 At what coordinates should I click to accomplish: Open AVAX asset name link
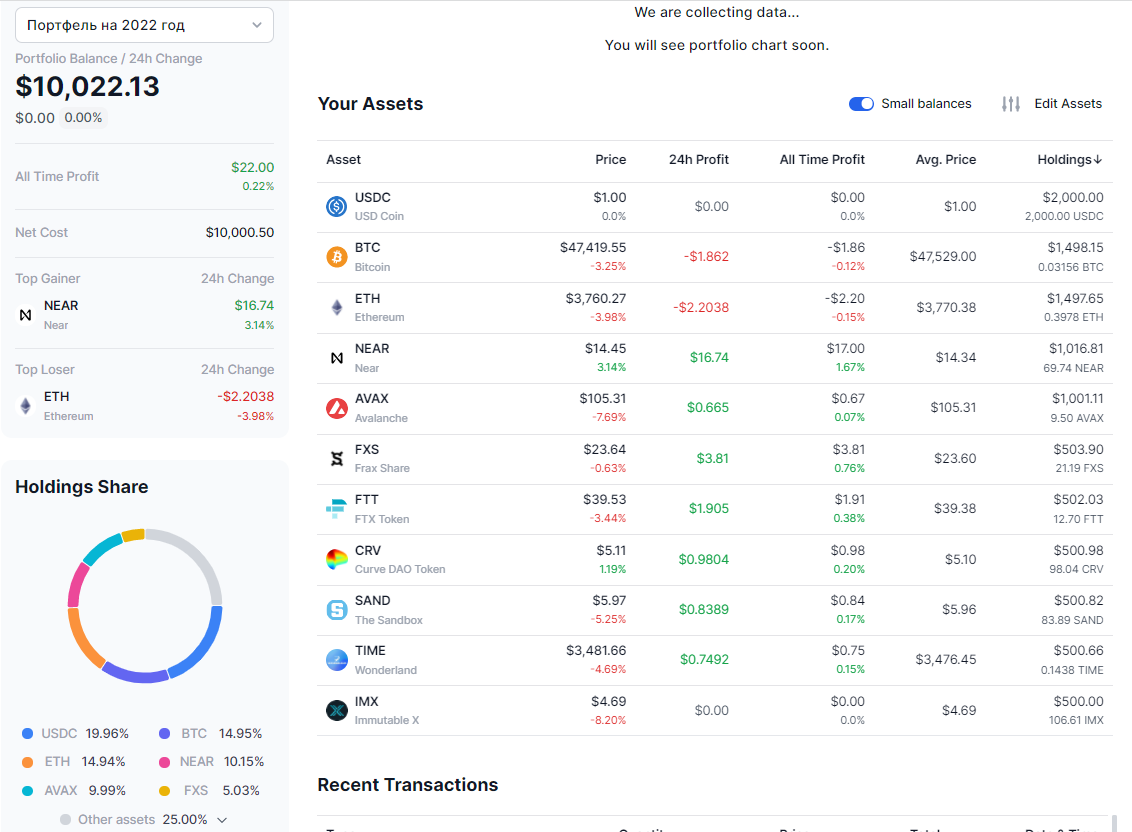click(372, 399)
